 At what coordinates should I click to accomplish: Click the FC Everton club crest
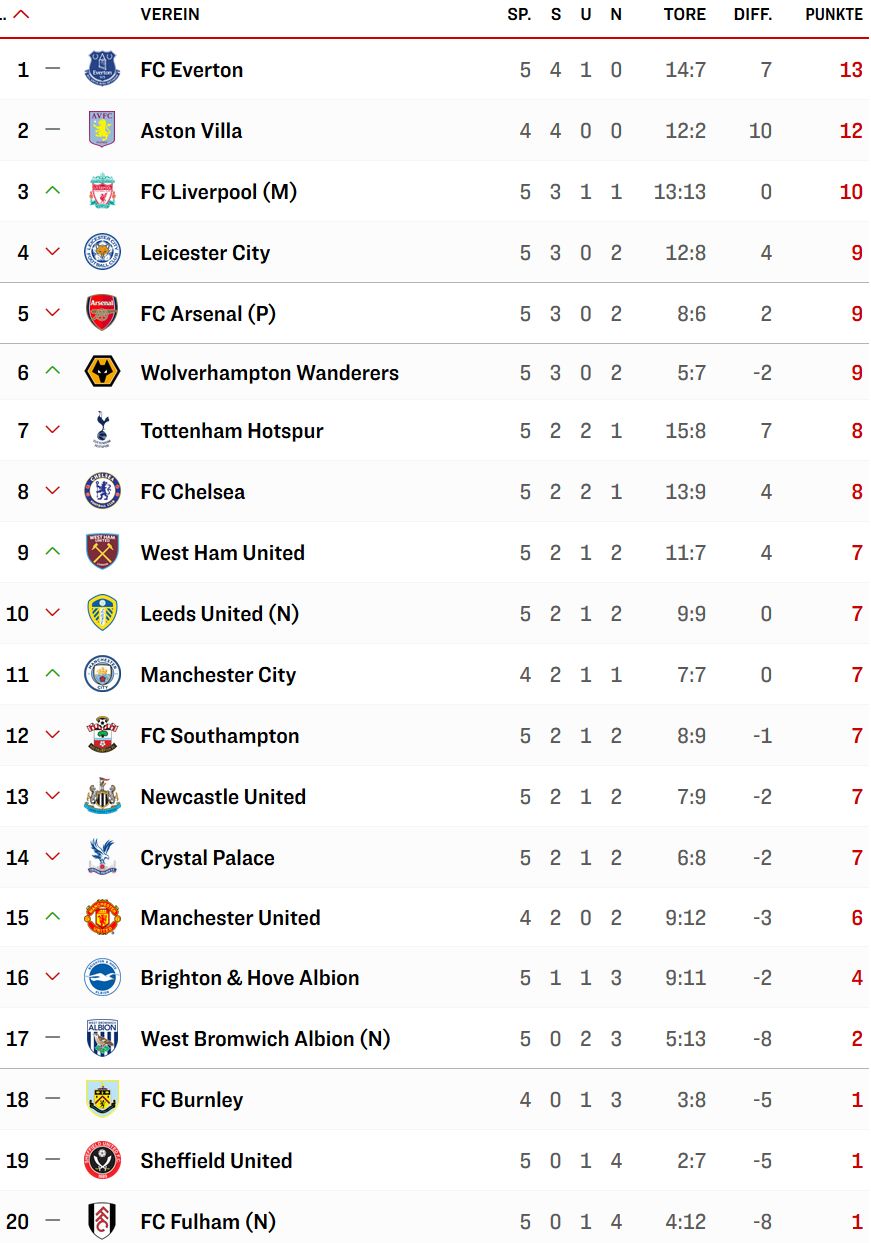pyautogui.click(x=102, y=69)
